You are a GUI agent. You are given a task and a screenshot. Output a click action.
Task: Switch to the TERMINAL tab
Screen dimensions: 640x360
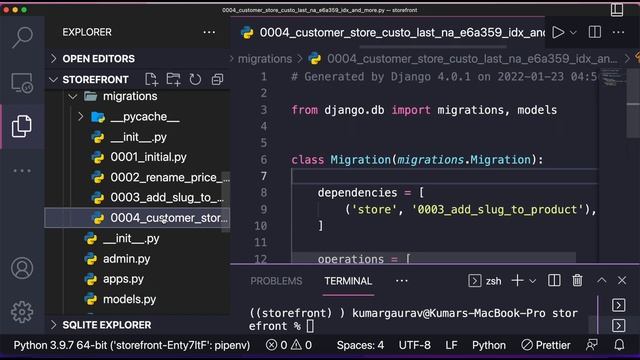coord(348,281)
